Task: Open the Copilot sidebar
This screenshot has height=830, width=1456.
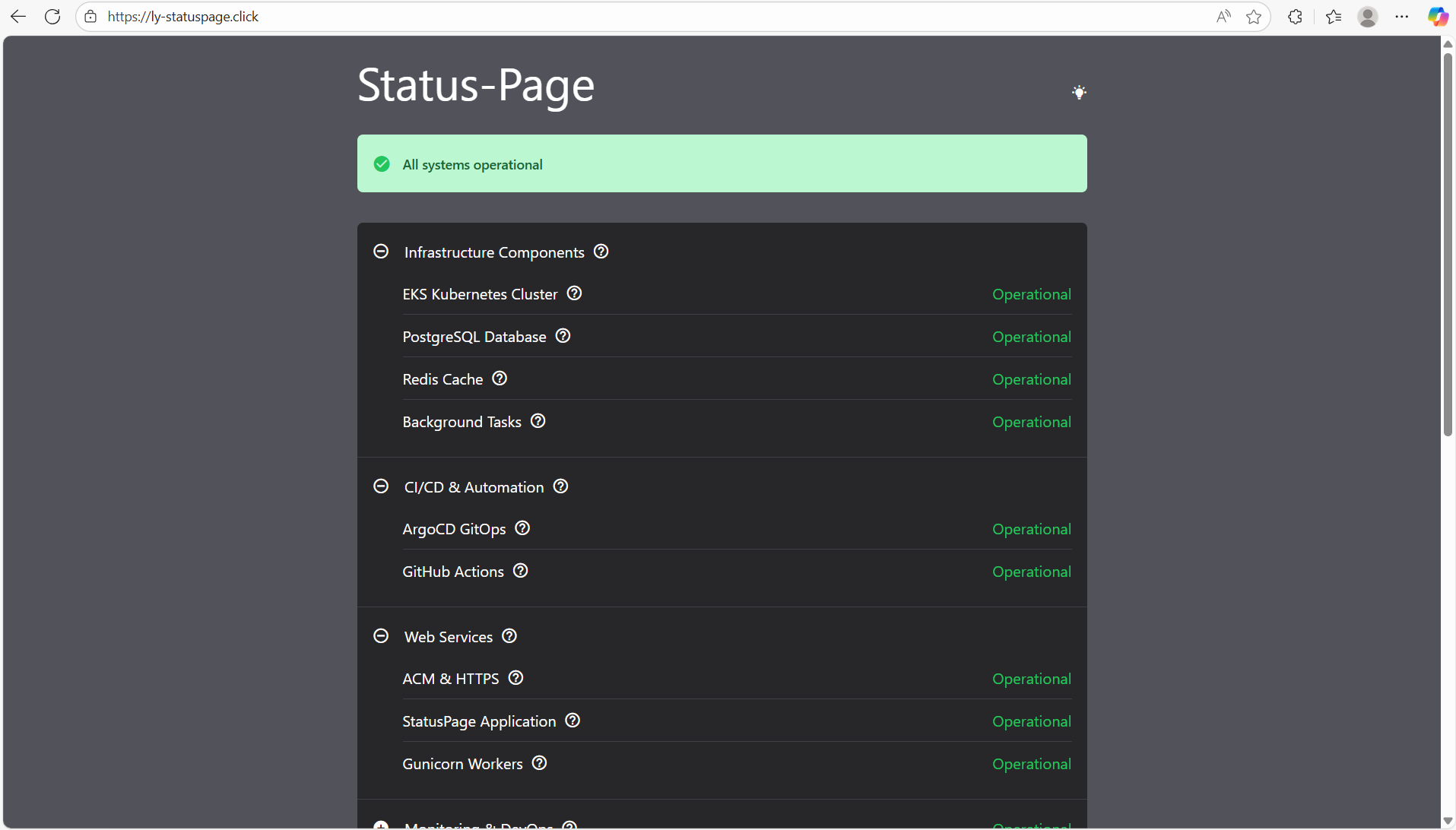Action: (x=1438, y=17)
